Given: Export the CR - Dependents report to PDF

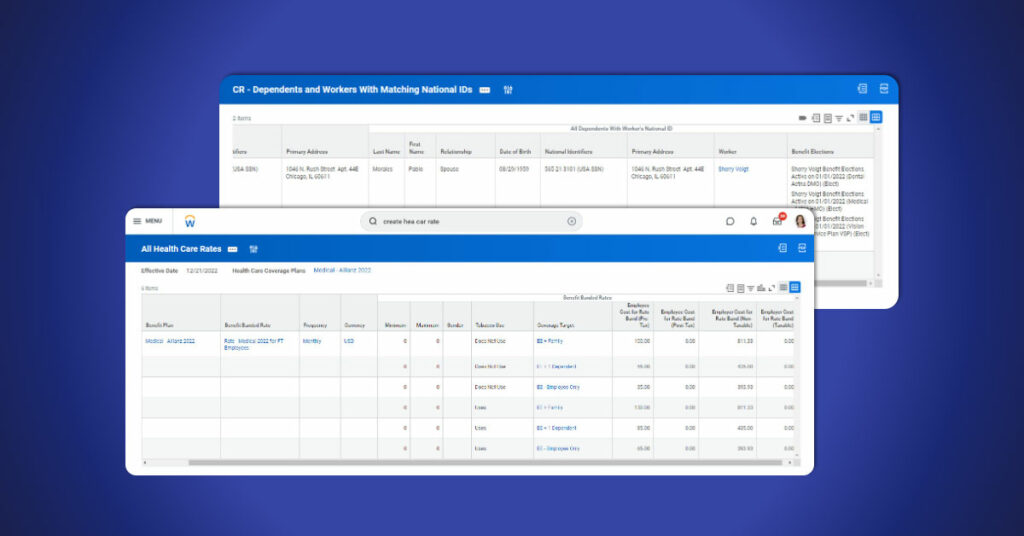Looking at the screenshot, I should (884, 89).
